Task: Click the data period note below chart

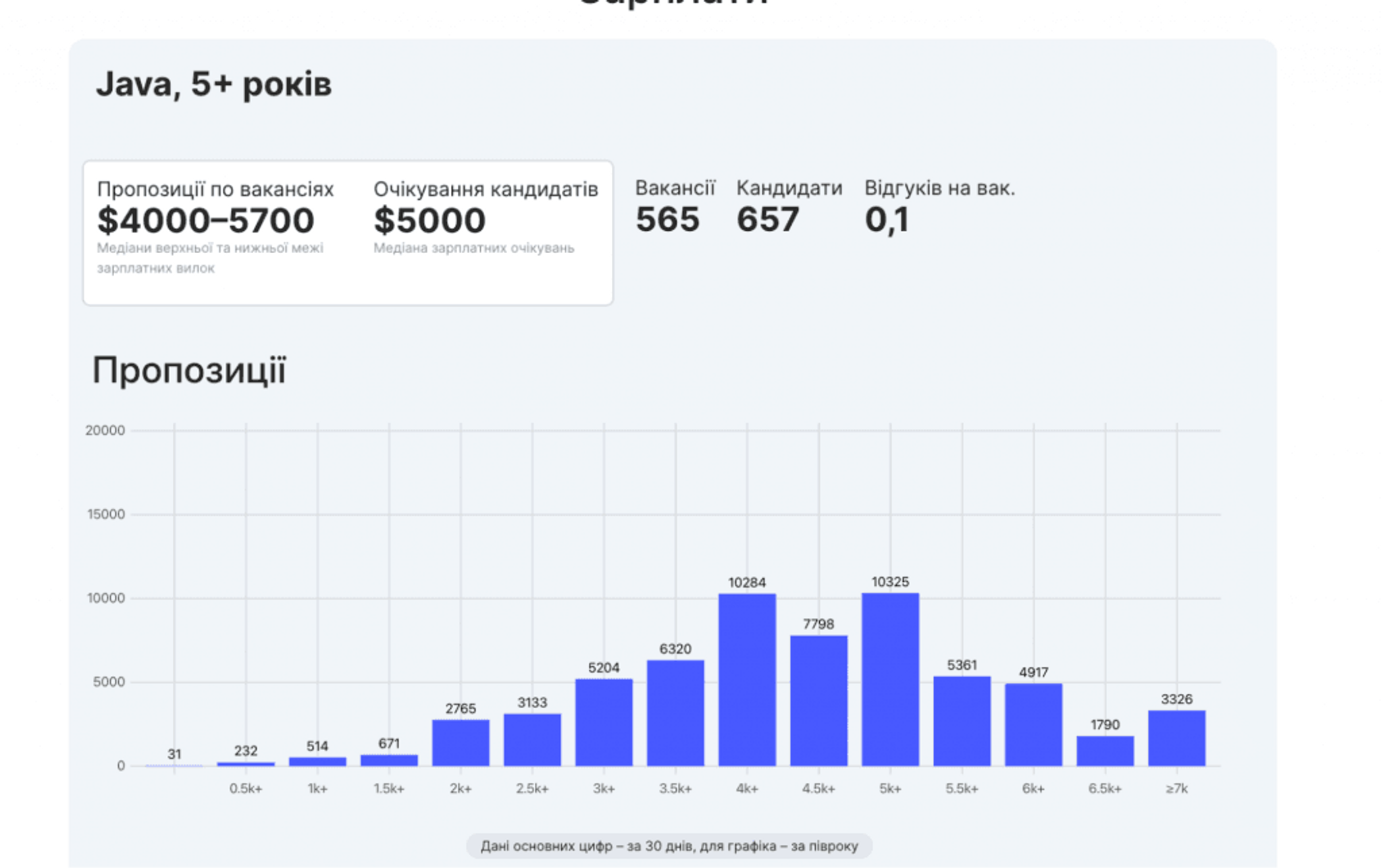Action: pyautogui.click(x=669, y=846)
